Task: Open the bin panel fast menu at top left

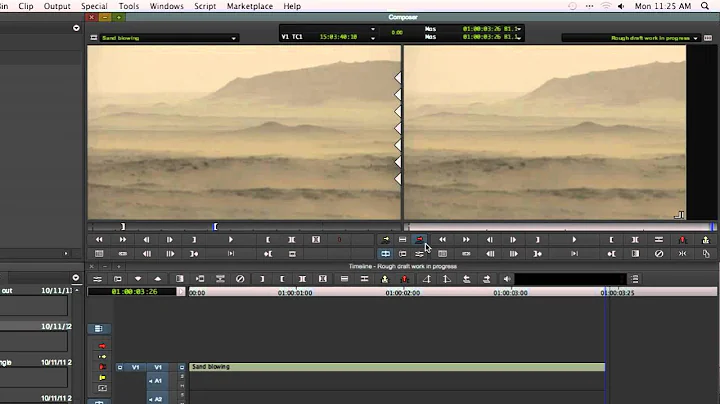Action: tap(76, 28)
